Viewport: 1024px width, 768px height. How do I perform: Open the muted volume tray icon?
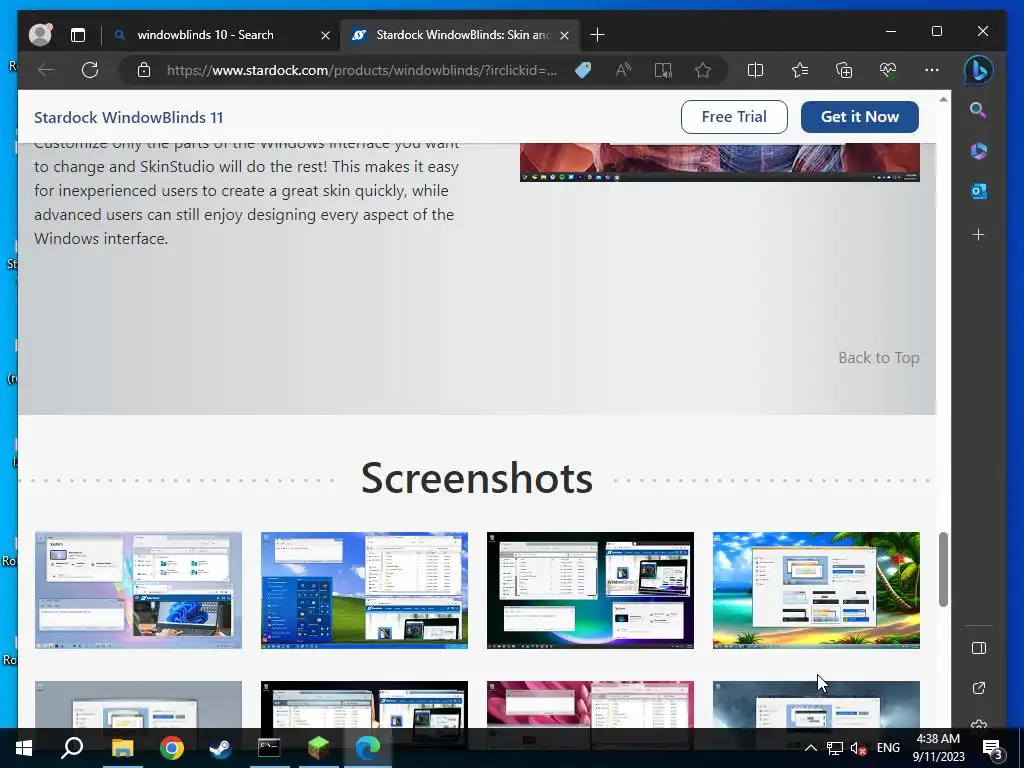859,748
